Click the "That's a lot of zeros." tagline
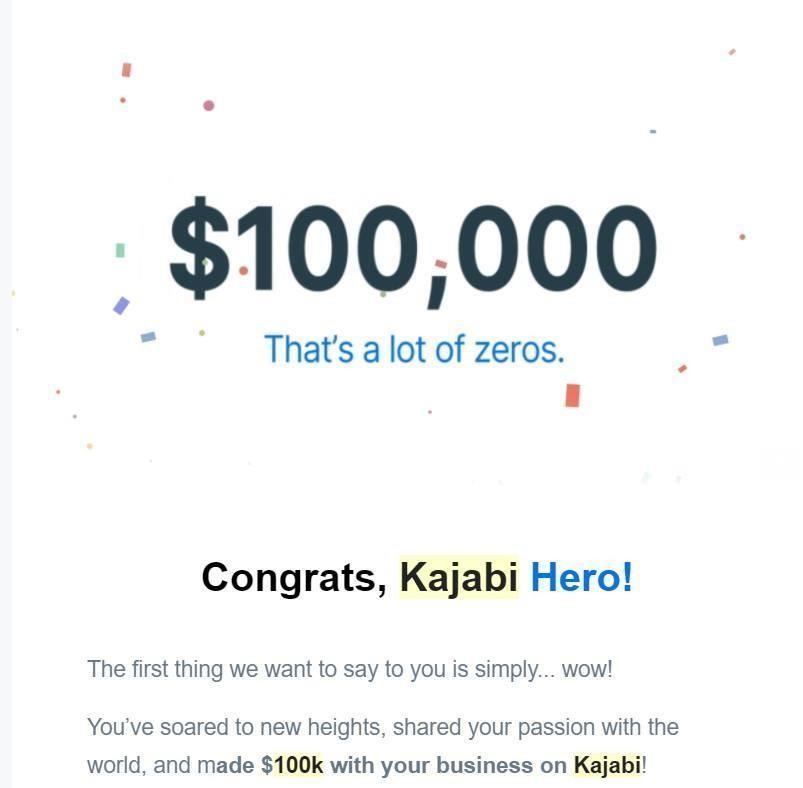The height and width of the screenshot is (788, 803). (x=414, y=349)
